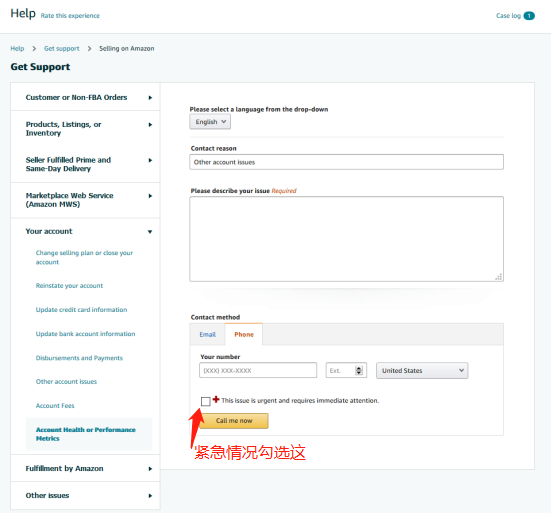552x514 pixels.
Task: Expand Seller Fulfilled Prime arrow
Action: (x=150, y=160)
